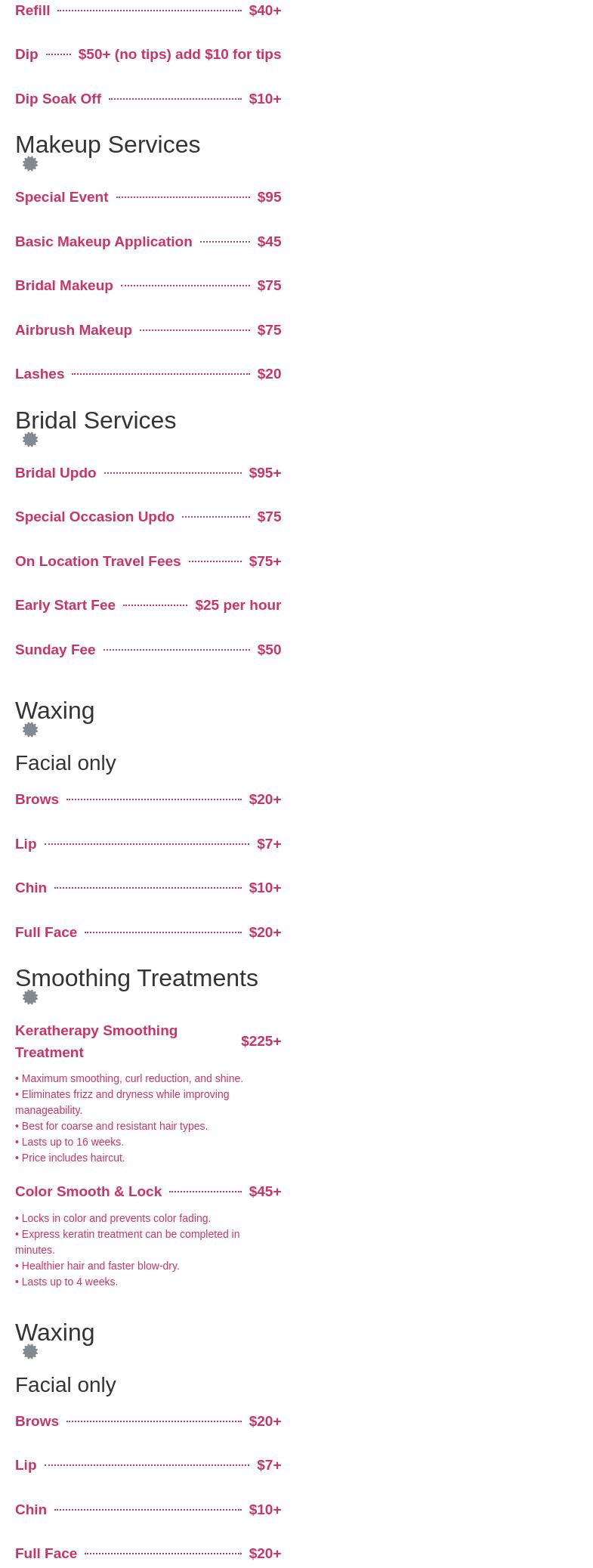Click the badge icon under Makeup Services
This screenshot has height=1568, width=593.
[x=30, y=164]
